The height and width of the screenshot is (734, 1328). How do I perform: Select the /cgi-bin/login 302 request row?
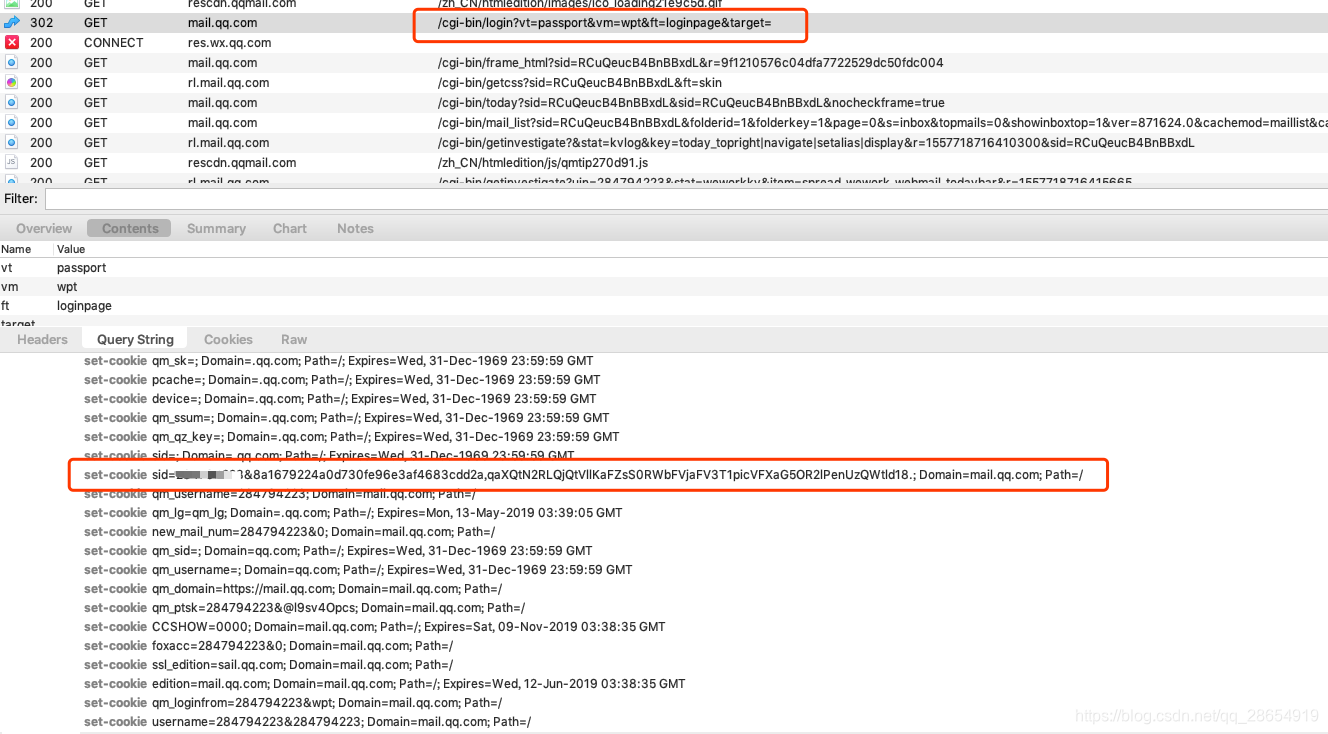click(x=664, y=22)
